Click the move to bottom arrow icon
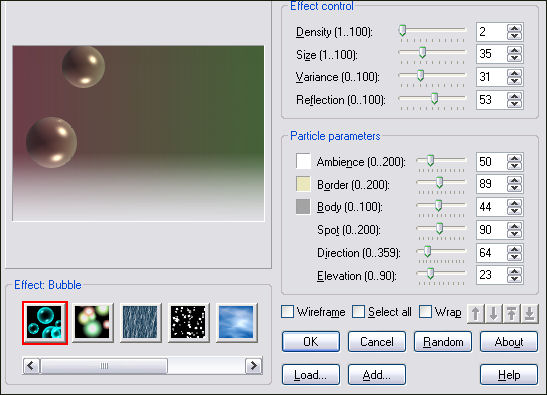The image size is (547, 395). point(530,313)
